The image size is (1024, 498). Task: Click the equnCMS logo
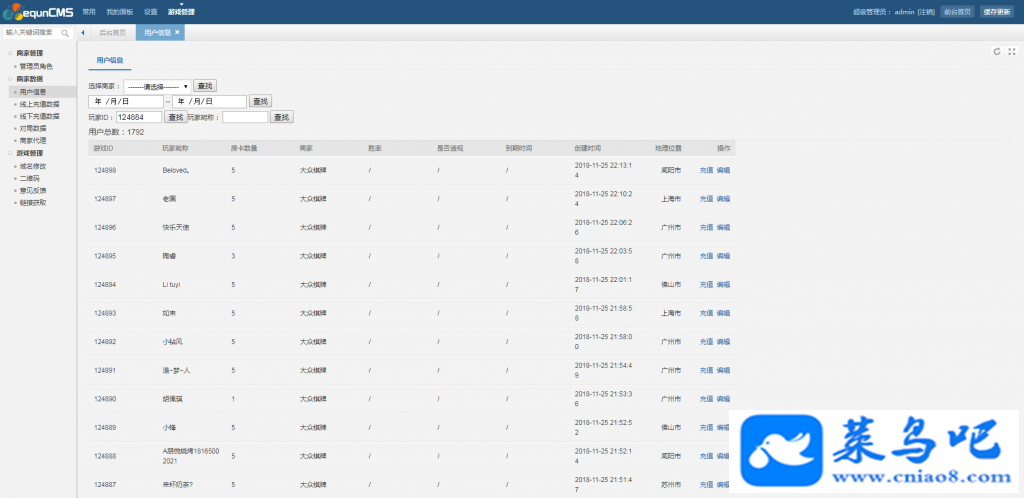pyautogui.click(x=37, y=11)
